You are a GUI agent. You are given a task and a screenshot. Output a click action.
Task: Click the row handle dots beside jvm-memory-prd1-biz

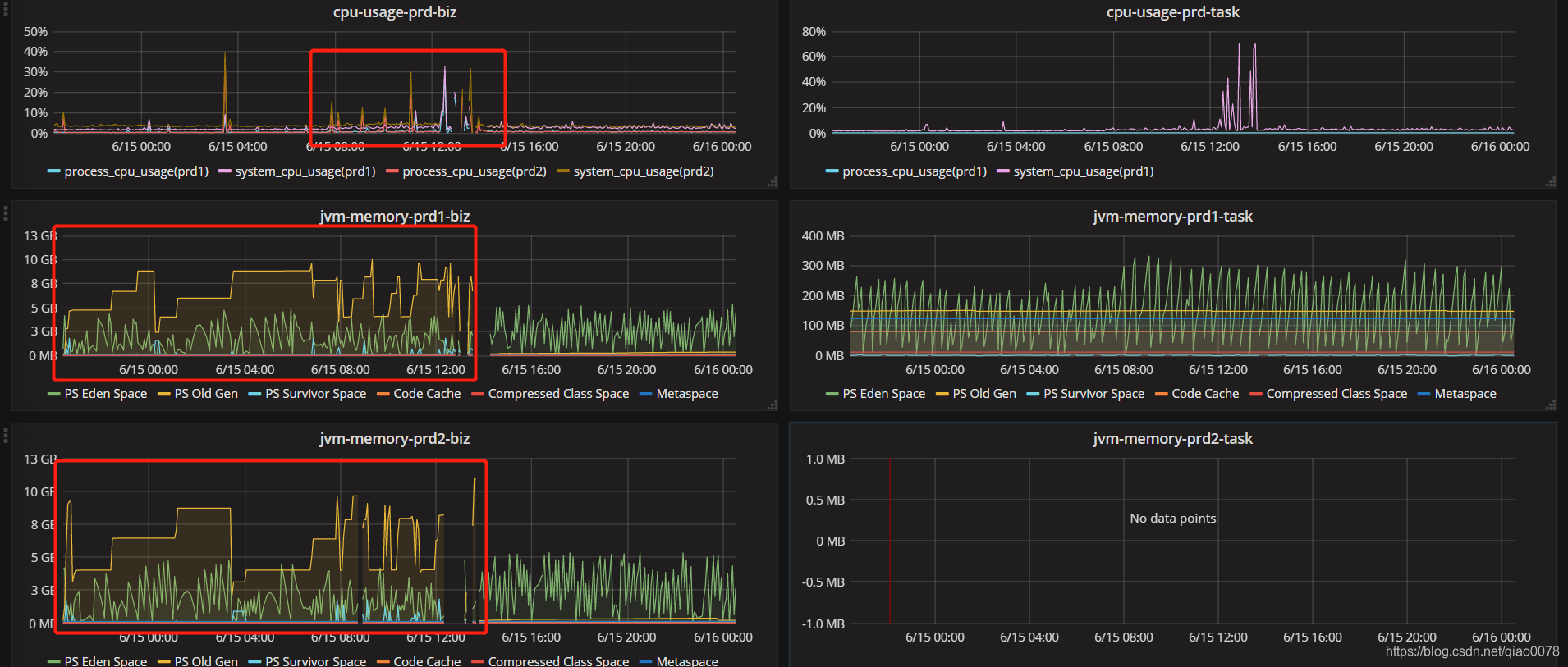click(x=6, y=213)
